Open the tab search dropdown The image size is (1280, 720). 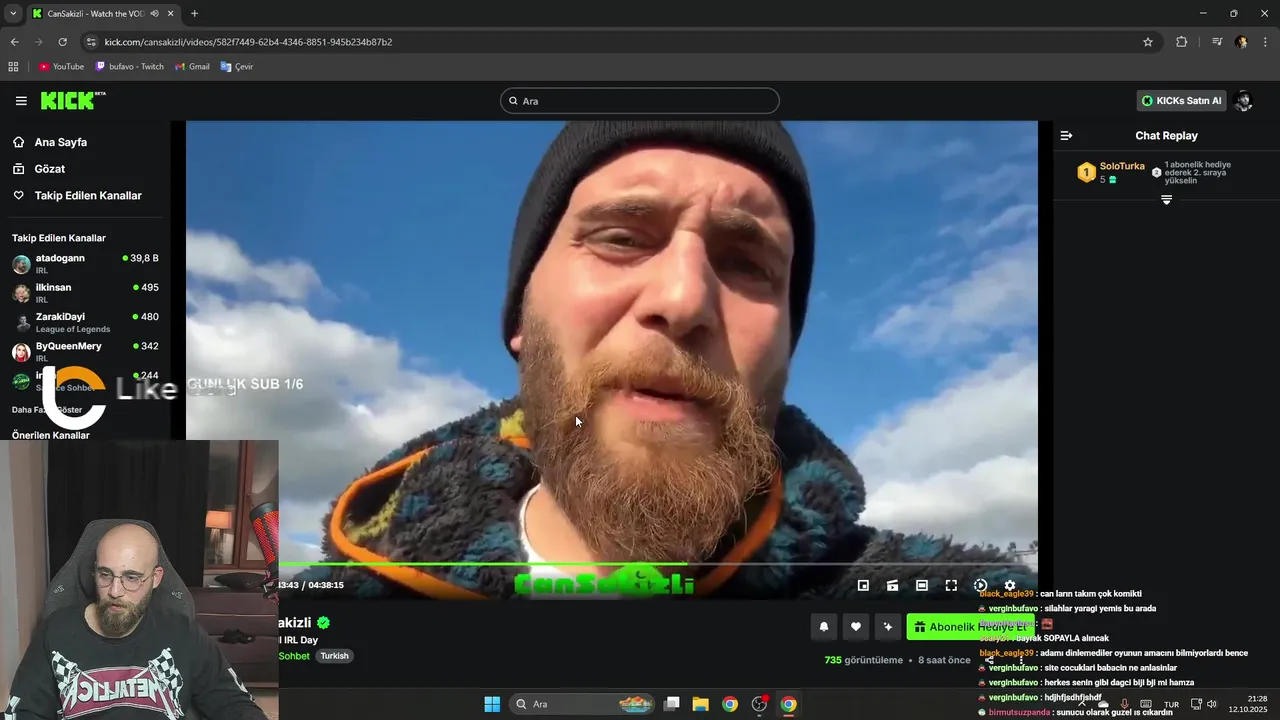13,13
